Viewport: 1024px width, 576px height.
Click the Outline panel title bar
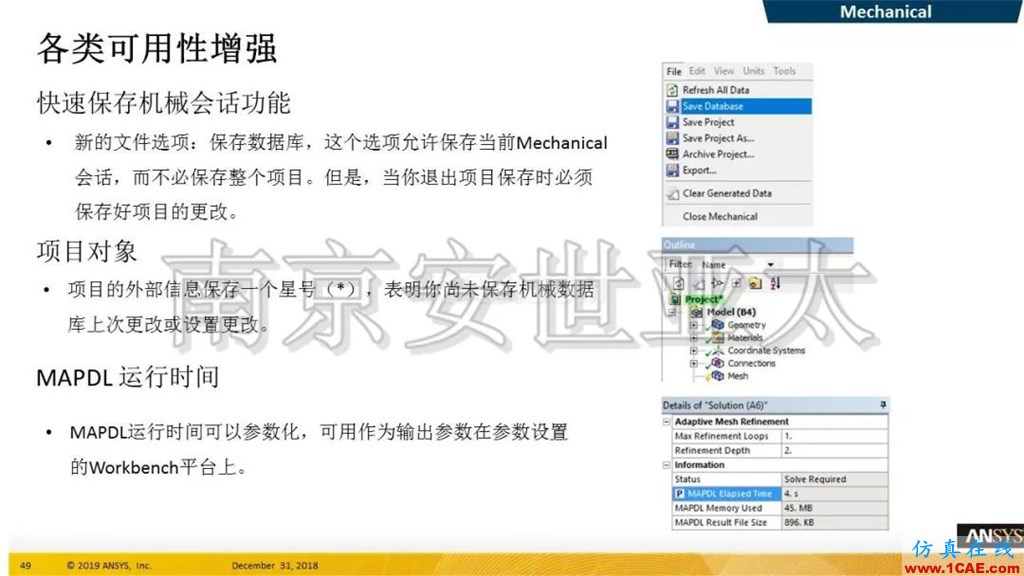[x=758, y=245]
